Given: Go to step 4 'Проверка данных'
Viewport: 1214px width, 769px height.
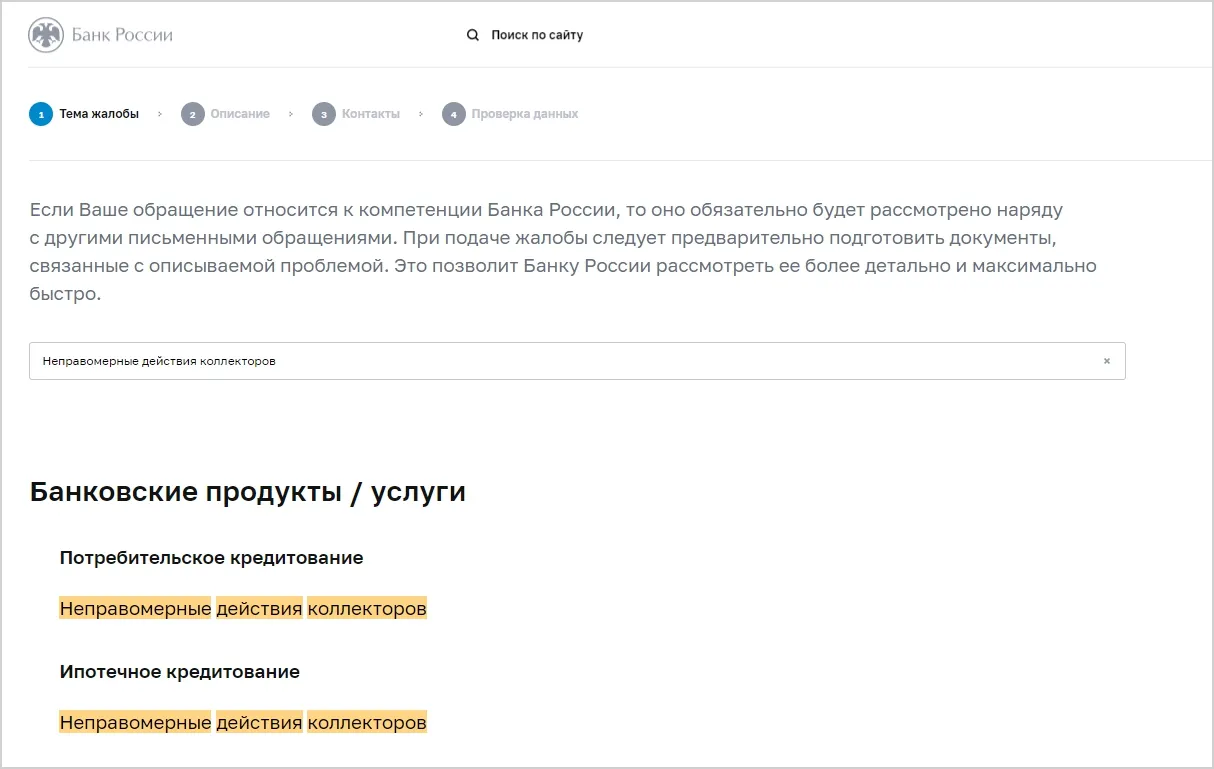Looking at the screenshot, I should (510, 114).
